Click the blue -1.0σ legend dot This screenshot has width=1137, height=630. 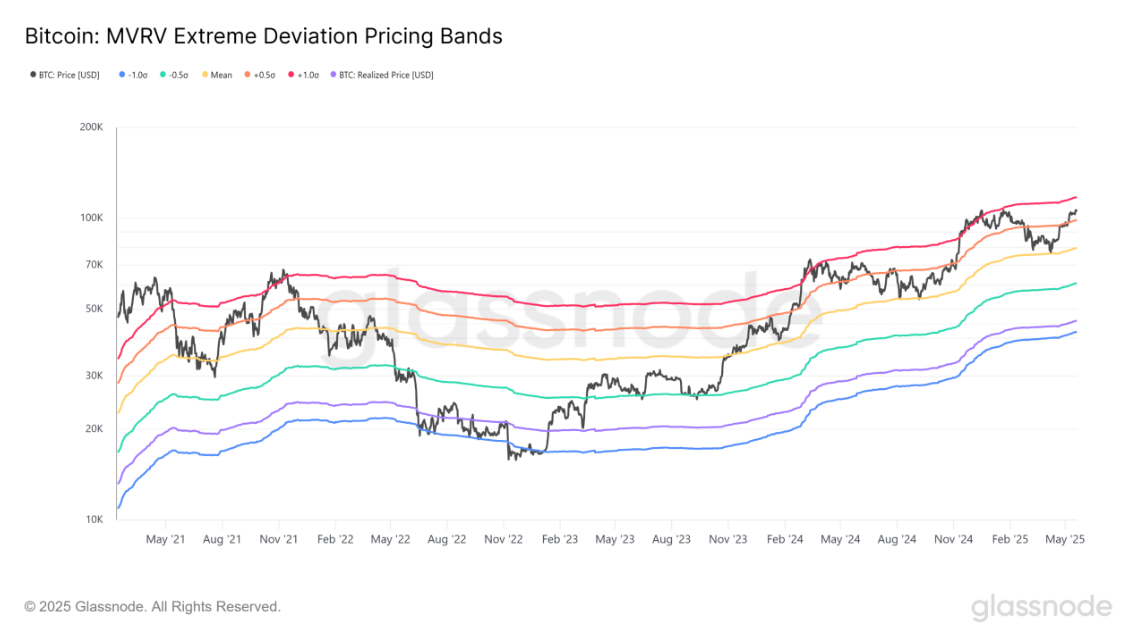pyautogui.click(x=122, y=75)
